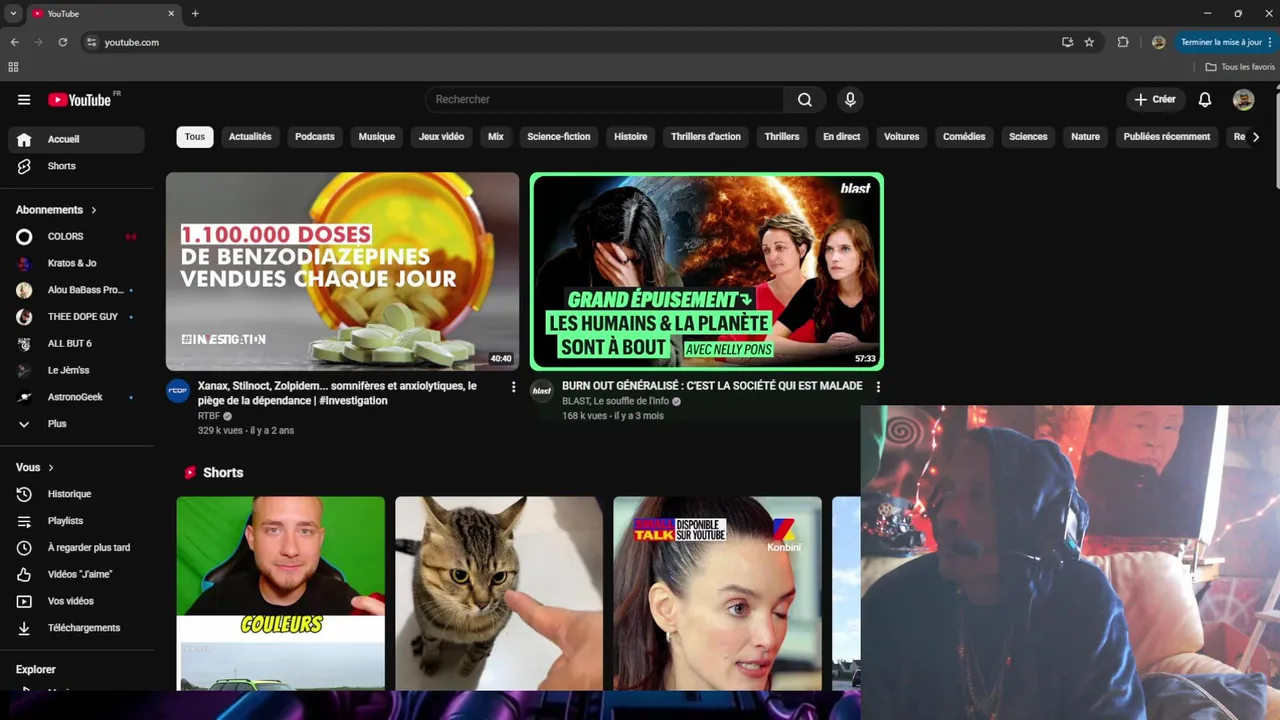Viewport: 1280px width, 720px height.
Task: Open Le Jém'ss channel
Action: click(76, 370)
